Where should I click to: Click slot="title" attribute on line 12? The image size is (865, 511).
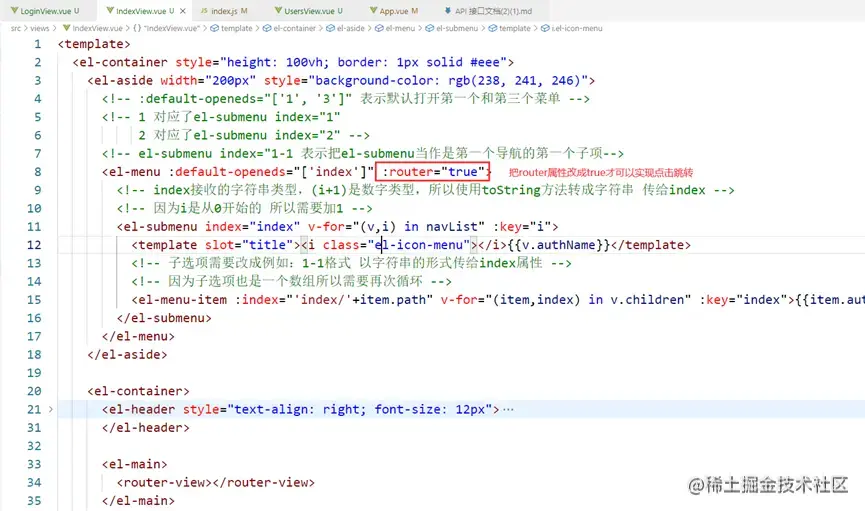[249, 245]
